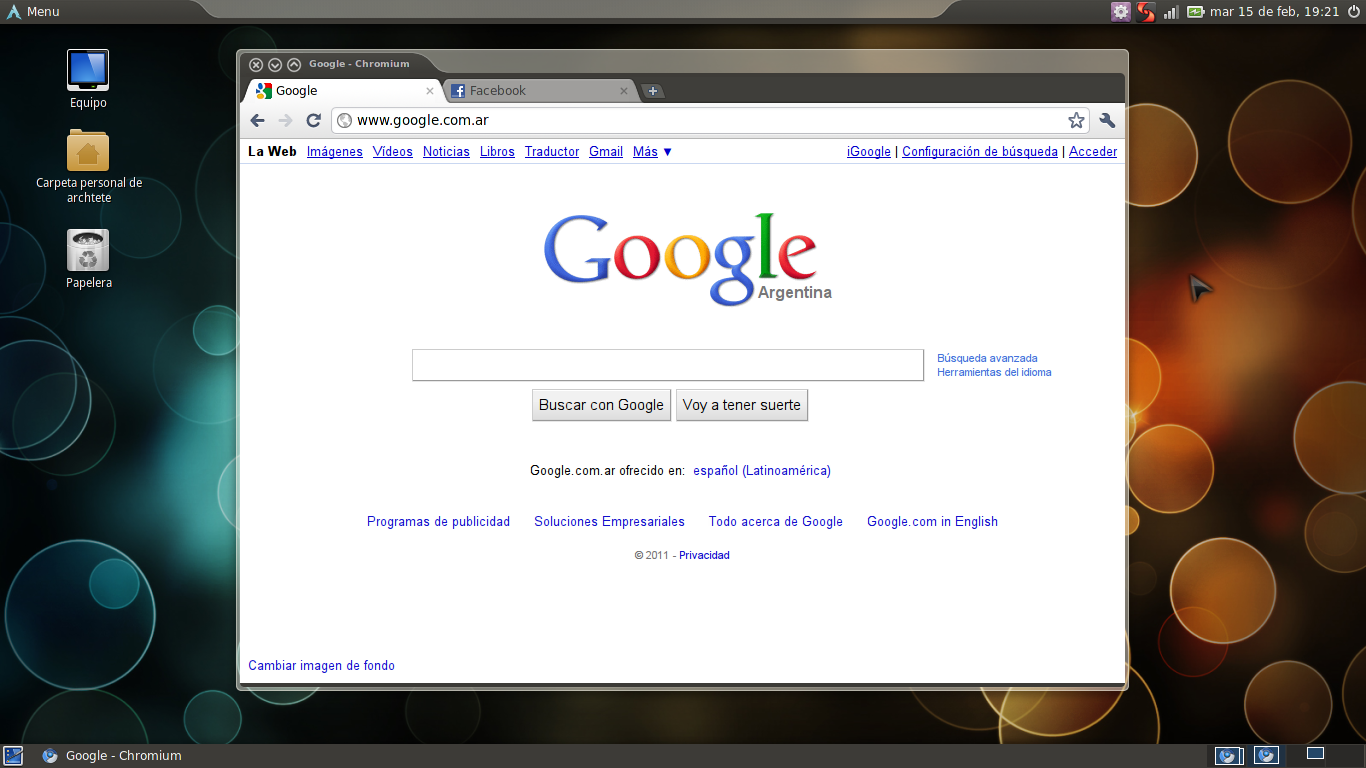Image resolution: width=1366 pixels, height=768 pixels.
Task: Open the Papelera trash icon
Action: pos(88,259)
